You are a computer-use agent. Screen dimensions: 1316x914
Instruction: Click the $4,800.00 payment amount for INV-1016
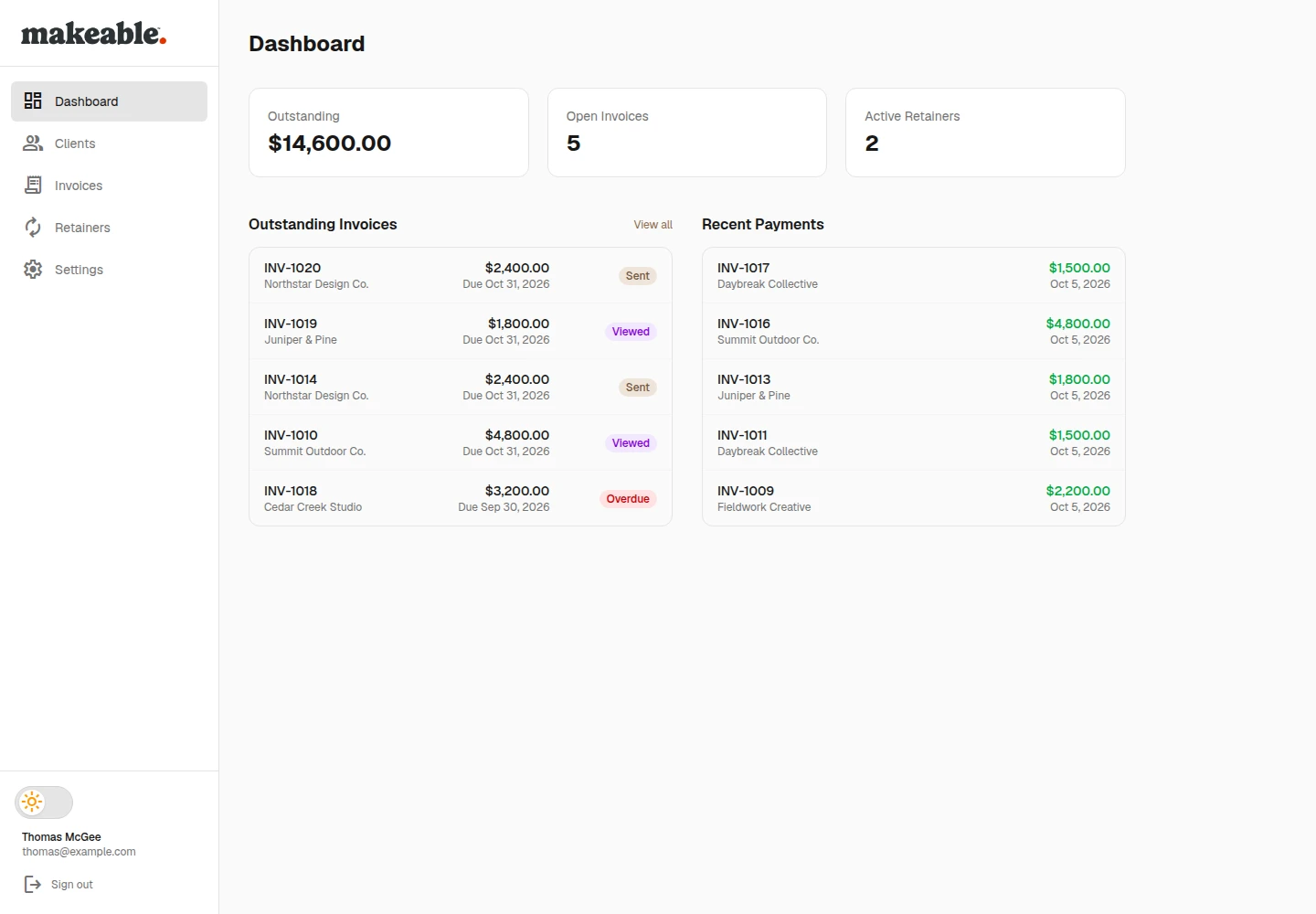pos(1077,324)
